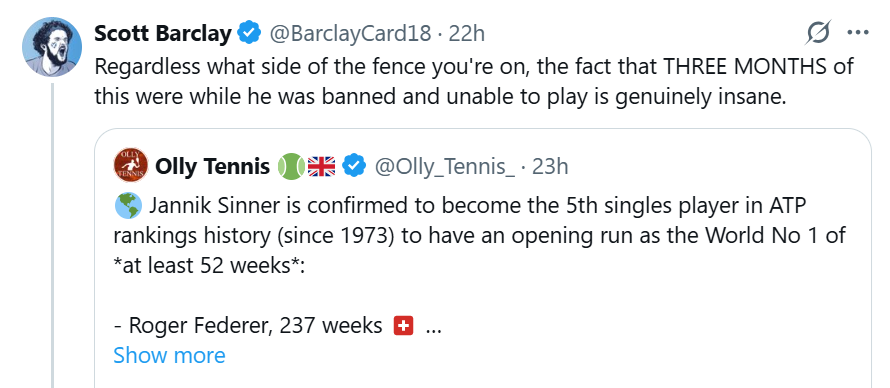The height and width of the screenshot is (388, 890).
Task: Click Scott Barclay's tweet text about THREE MONTHS
Action: 473,82
